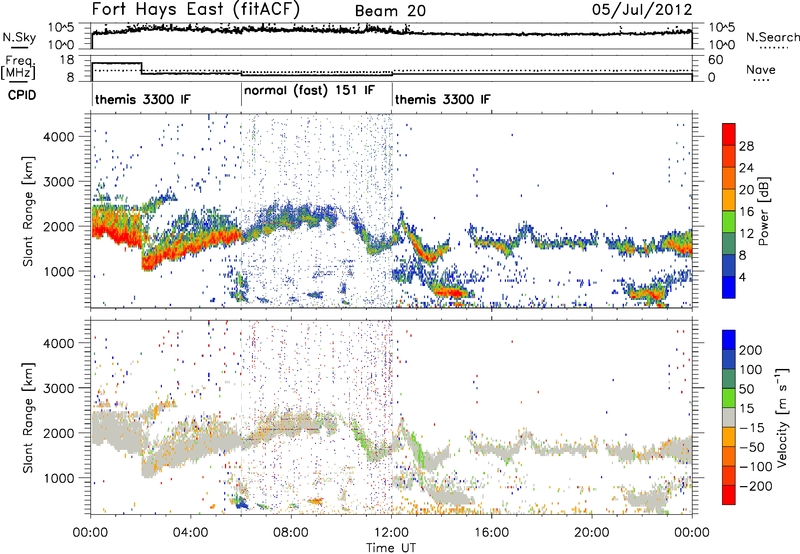
Task: Click the '08:00' time axis tick label
Action: 291,533
